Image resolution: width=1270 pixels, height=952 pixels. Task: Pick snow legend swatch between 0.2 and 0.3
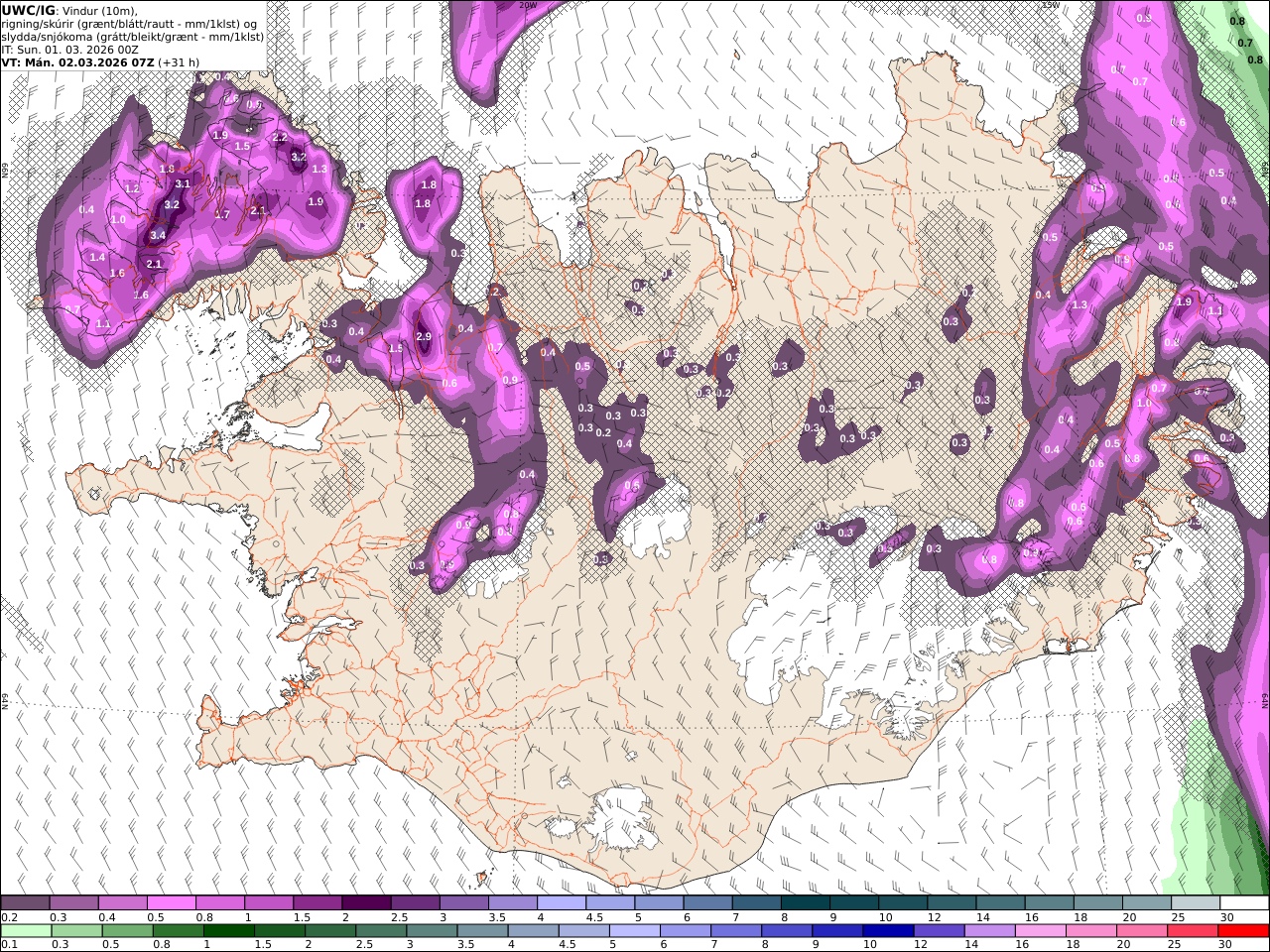click(x=25, y=902)
